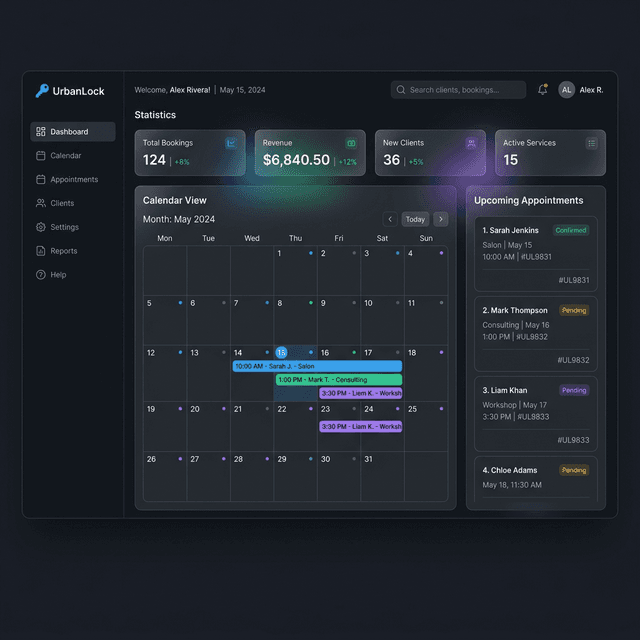Open the 1. Sarah Jenkins appointment
The image size is (640, 640).
pos(536,254)
